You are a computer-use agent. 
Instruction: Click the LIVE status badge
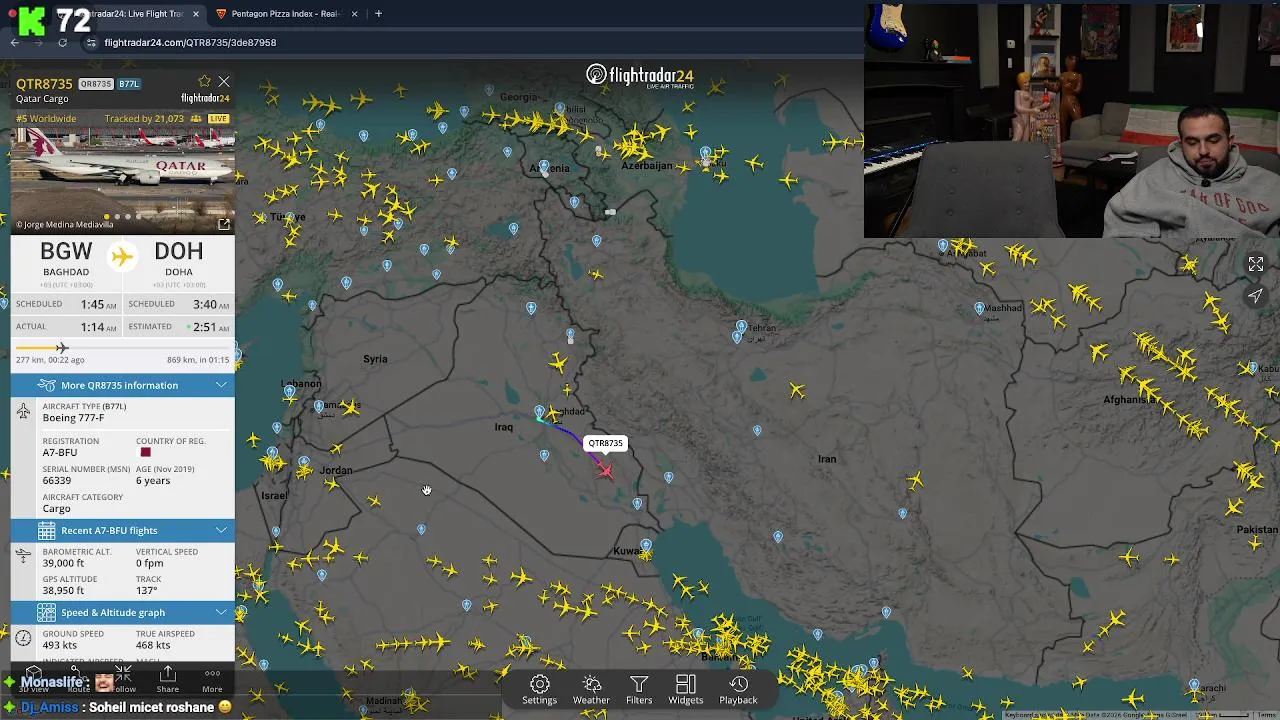(x=218, y=119)
